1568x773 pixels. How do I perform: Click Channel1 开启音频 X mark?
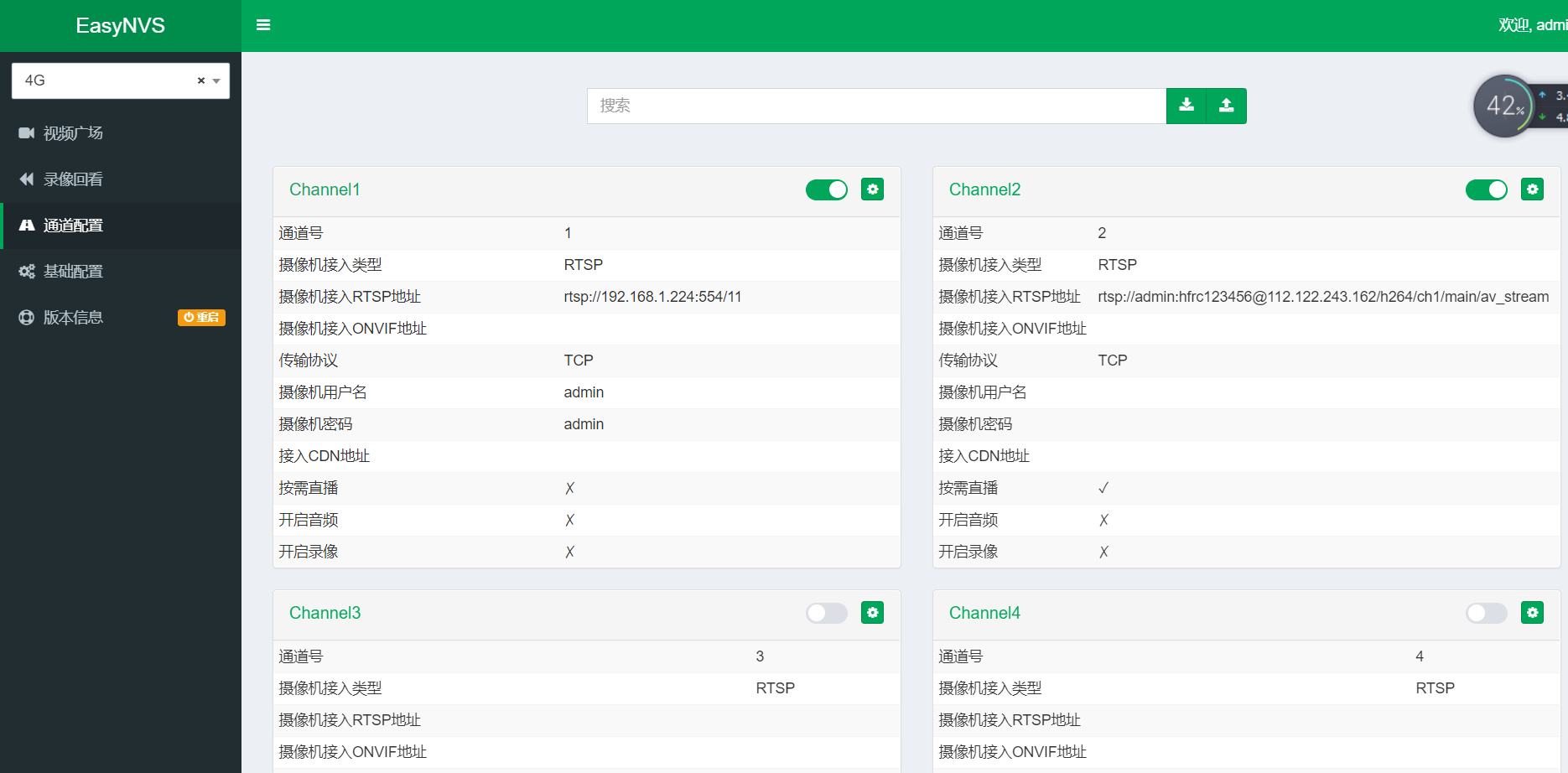pos(569,520)
